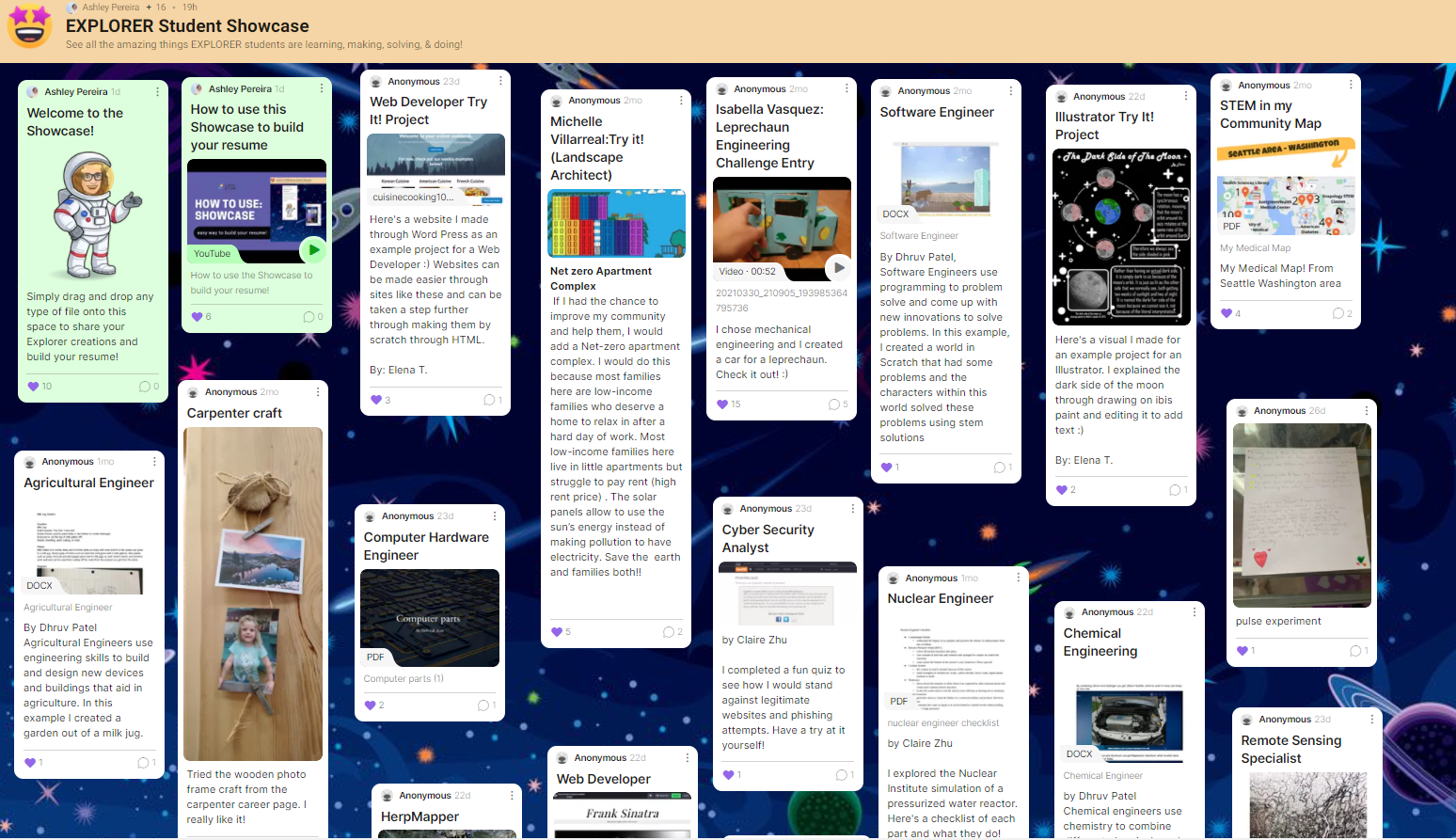Click the star-eyed emoji board icon
The width and height of the screenshot is (1456, 840).
(29, 25)
